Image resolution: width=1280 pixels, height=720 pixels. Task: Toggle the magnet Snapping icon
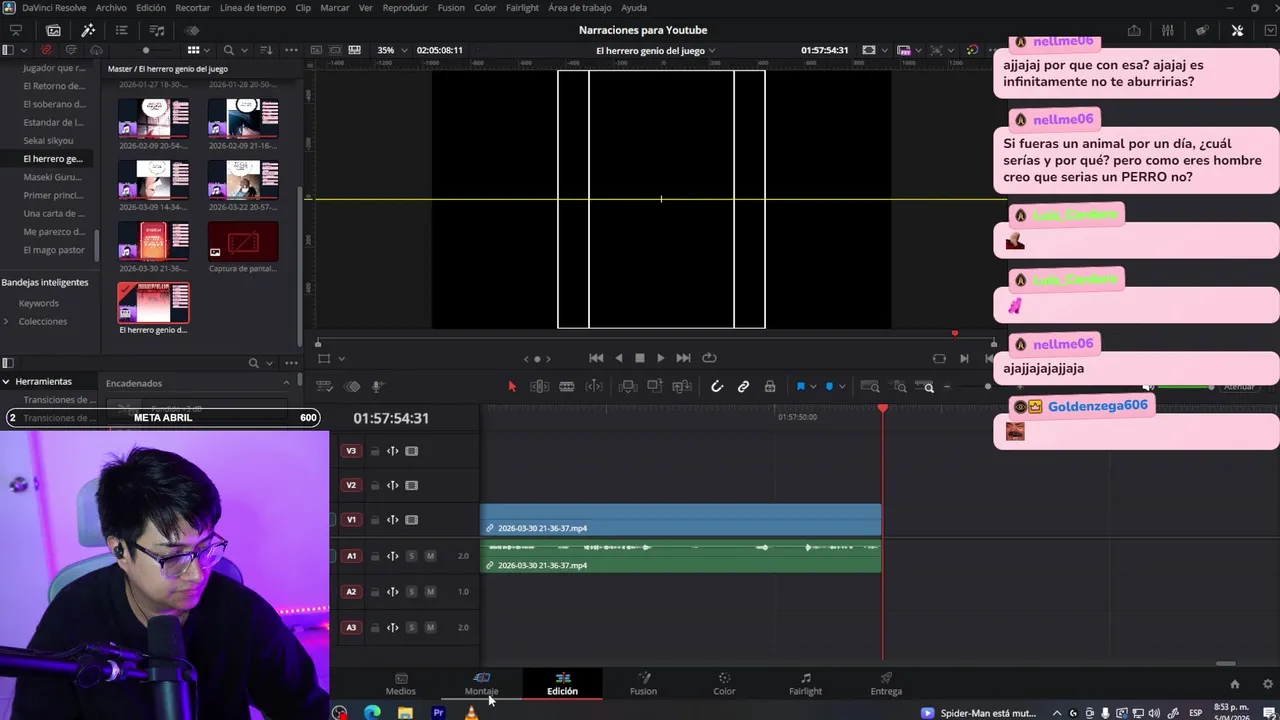(x=717, y=387)
